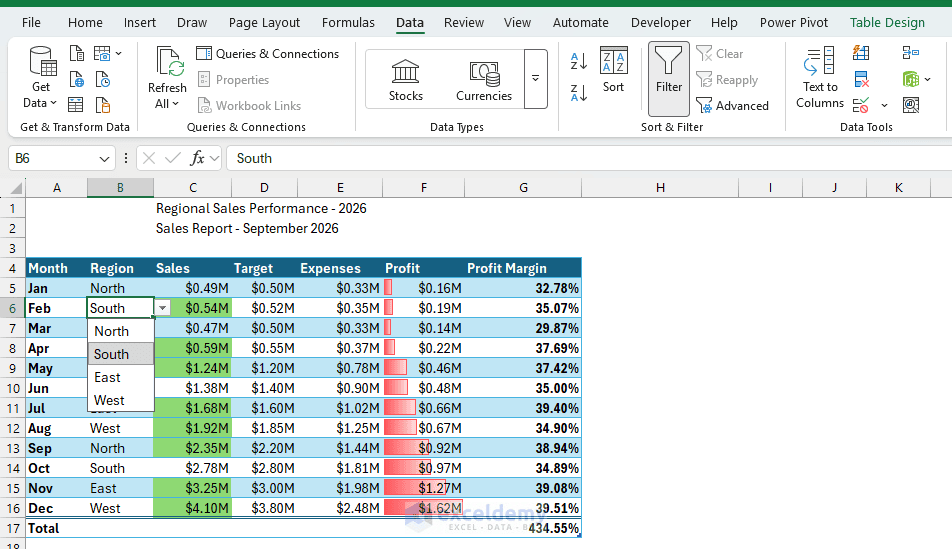This screenshot has width=952, height=549.
Task: Select the Stocks data type
Action: click(406, 80)
